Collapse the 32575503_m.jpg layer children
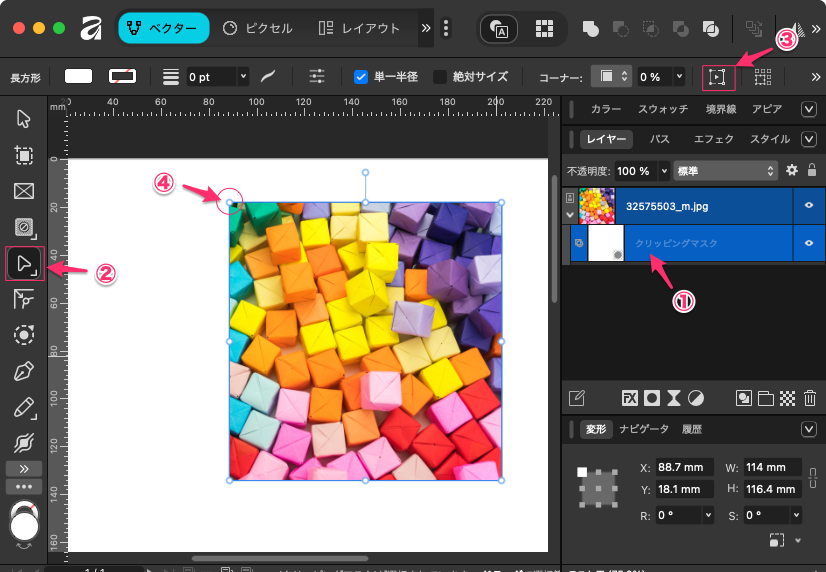 [570, 214]
